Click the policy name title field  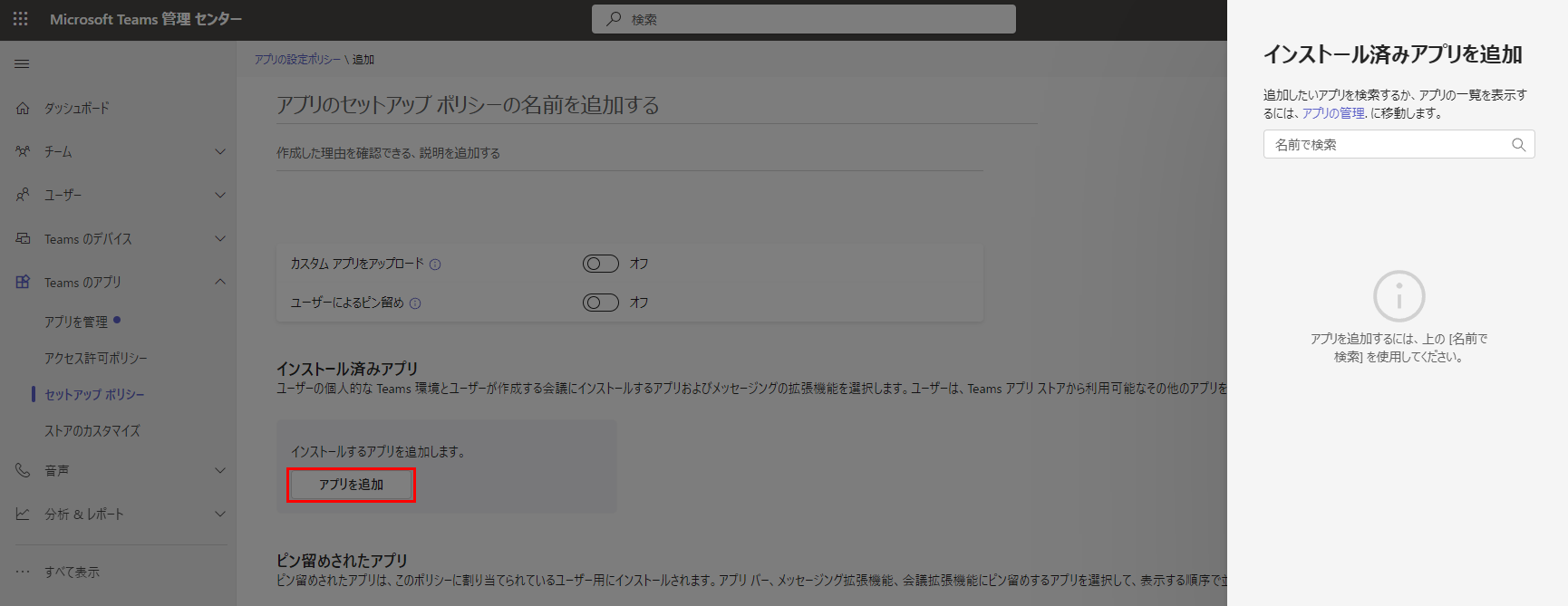657,106
